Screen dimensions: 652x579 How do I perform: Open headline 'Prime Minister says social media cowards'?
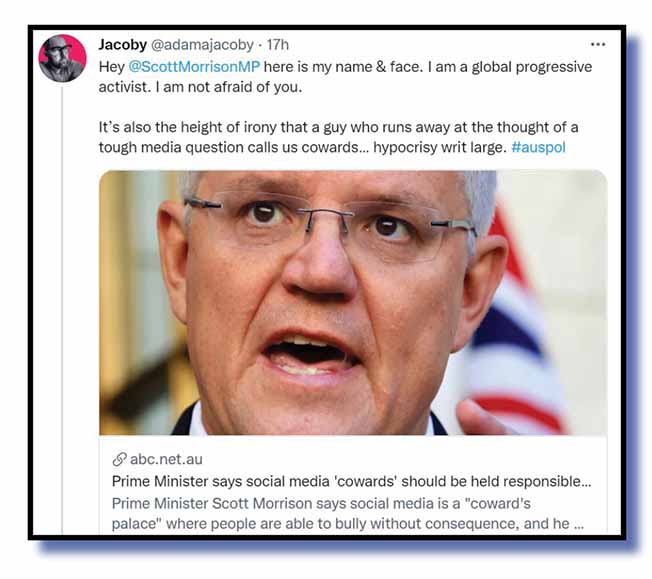351,481
